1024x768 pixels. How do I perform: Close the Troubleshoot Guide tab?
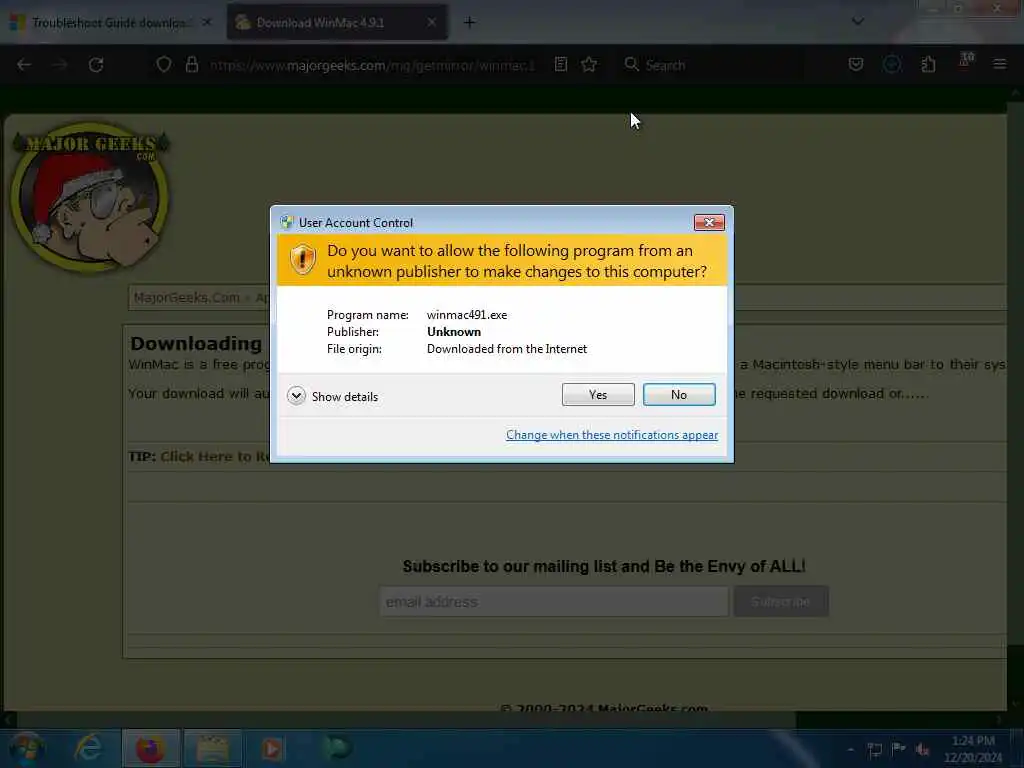coord(206,22)
